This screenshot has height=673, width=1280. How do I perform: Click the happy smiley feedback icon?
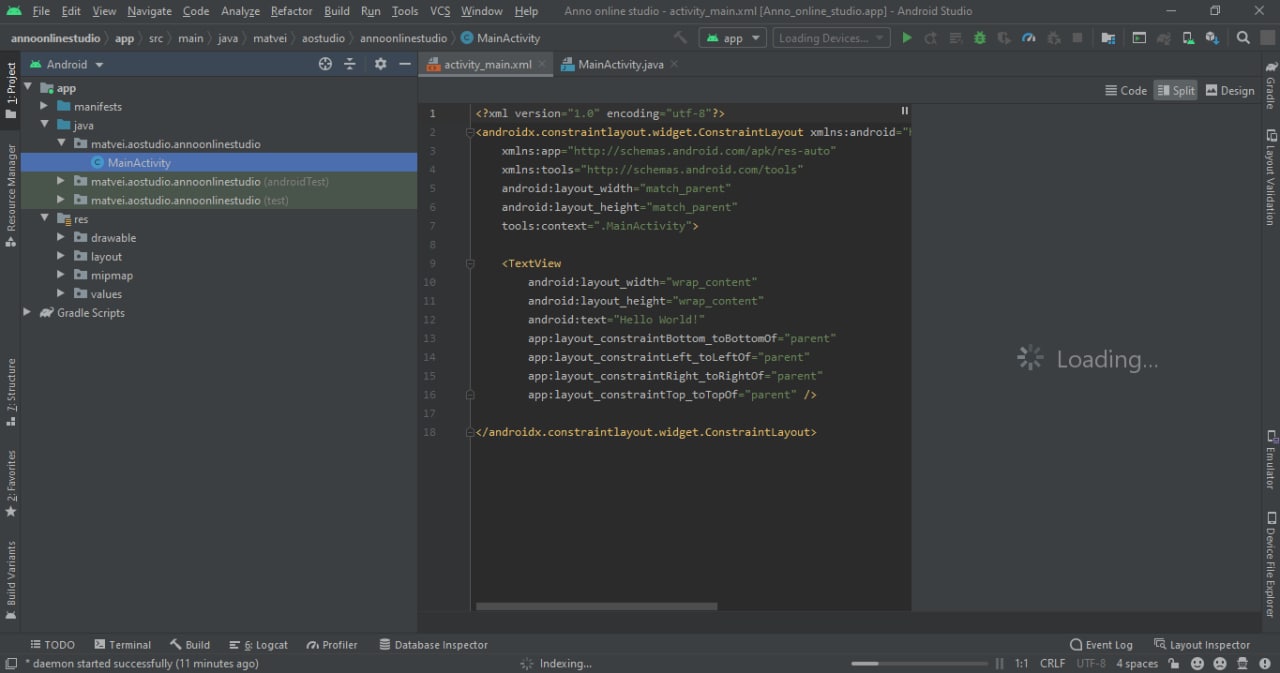[x=1197, y=663]
